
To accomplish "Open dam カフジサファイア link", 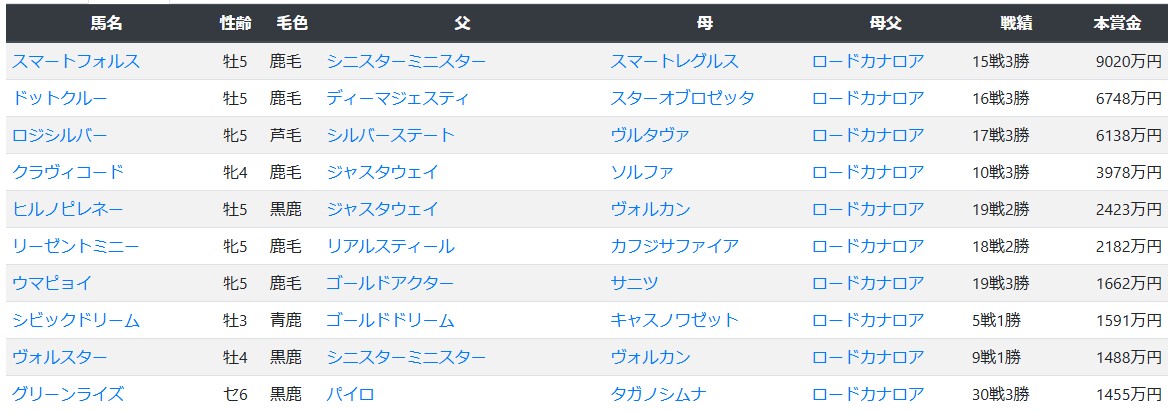I will [674, 247].
